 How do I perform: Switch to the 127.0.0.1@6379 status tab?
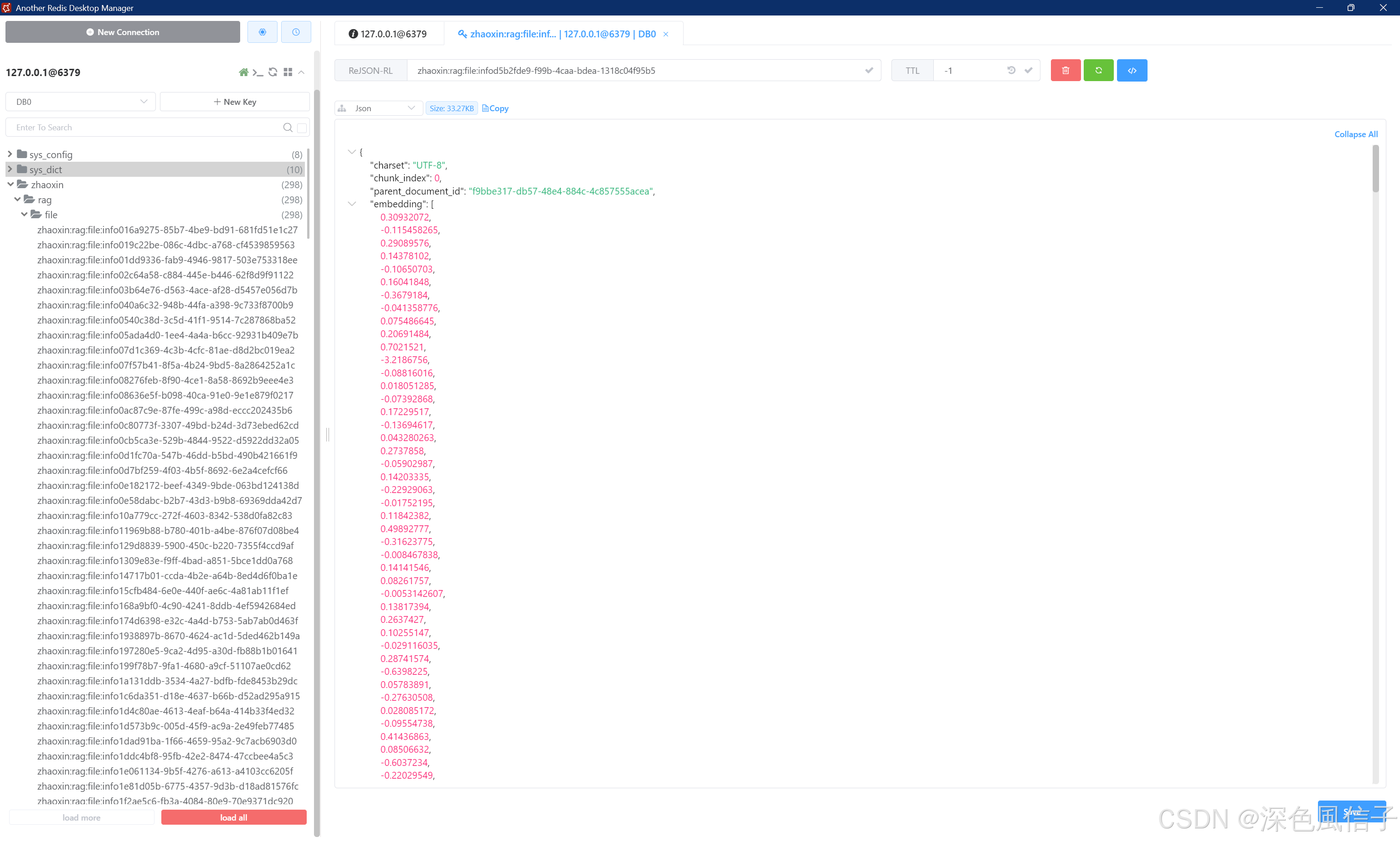(x=388, y=34)
